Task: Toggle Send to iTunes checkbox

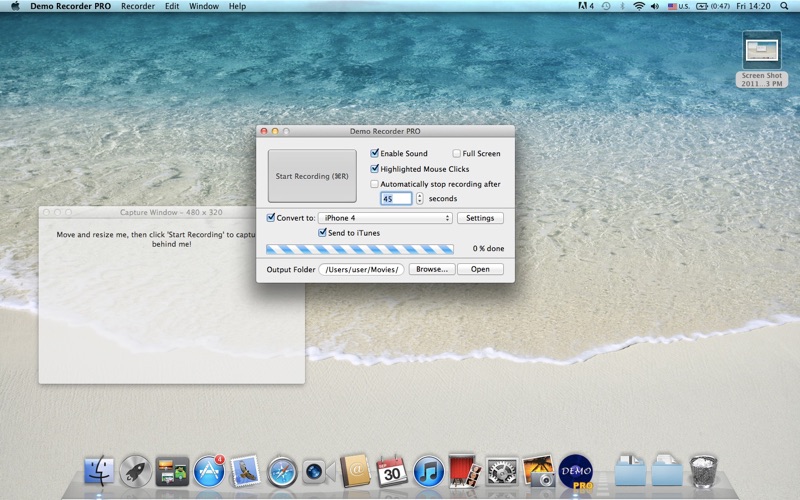Action: [x=322, y=233]
